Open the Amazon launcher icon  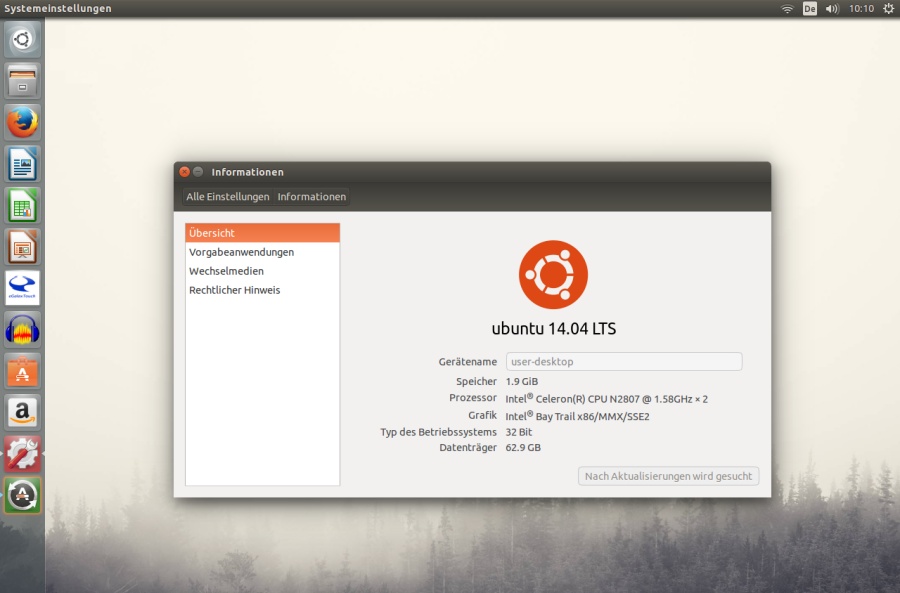pyautogui.click(x=22, y=412)
